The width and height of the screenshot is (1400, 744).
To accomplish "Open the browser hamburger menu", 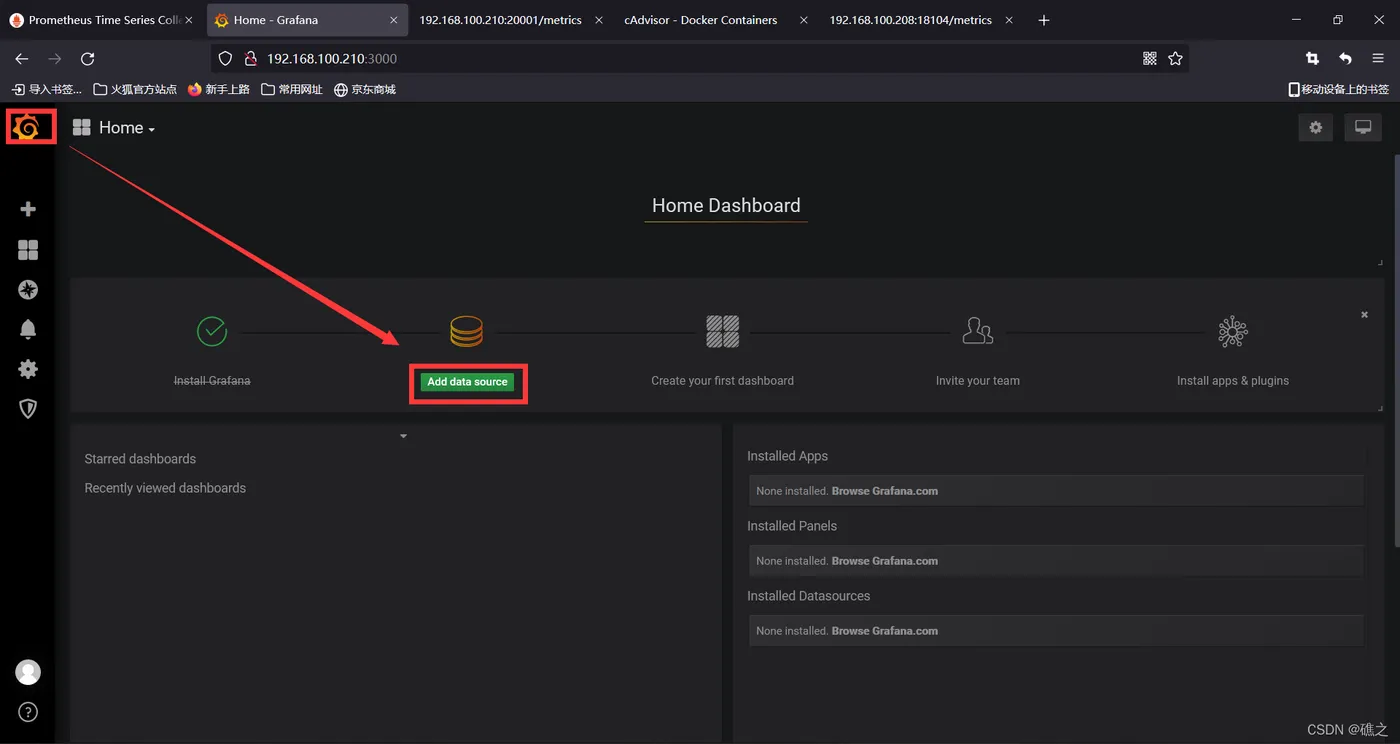I will click(1378, 59).
